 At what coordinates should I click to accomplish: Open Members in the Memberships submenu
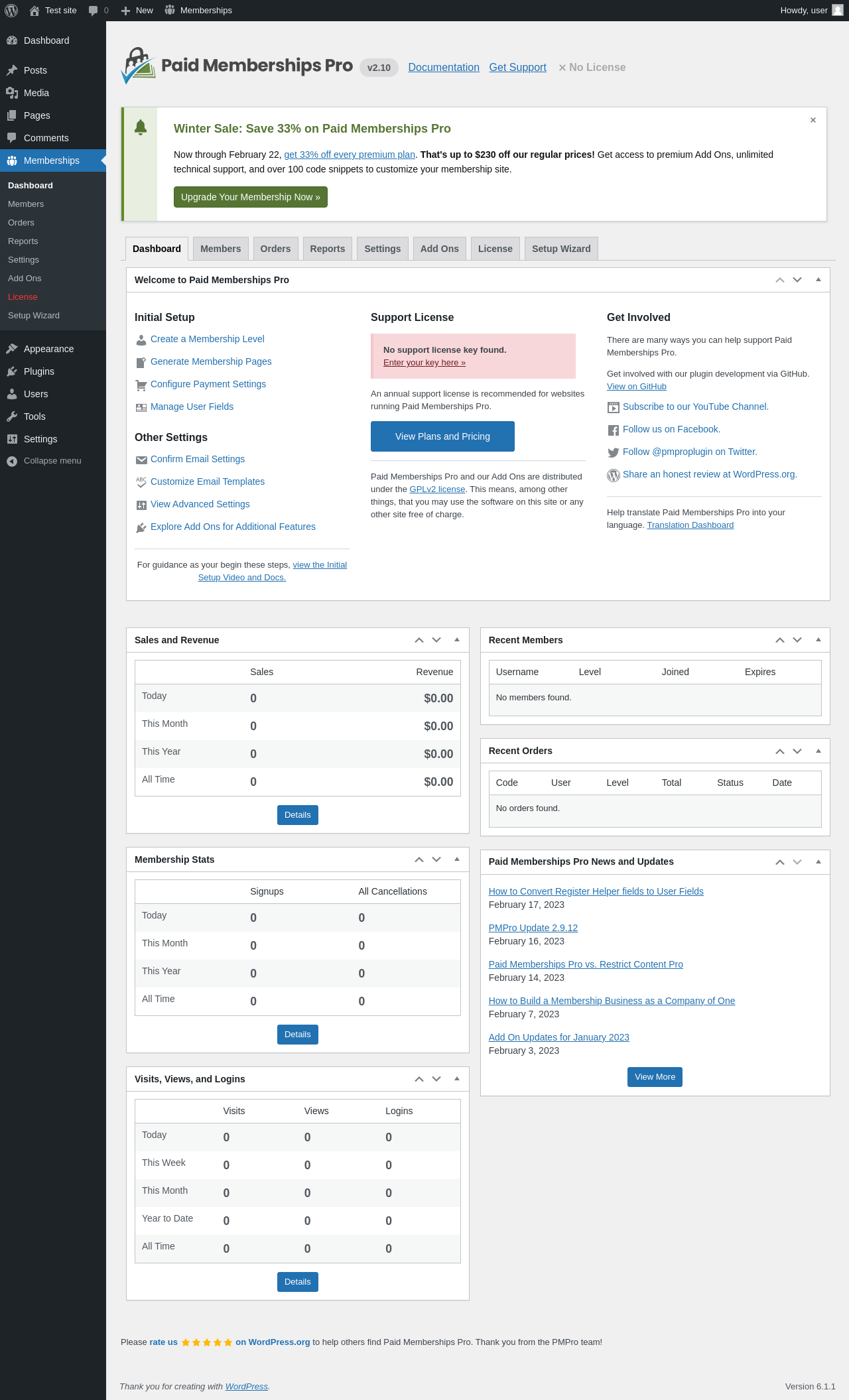coord(26,204)
